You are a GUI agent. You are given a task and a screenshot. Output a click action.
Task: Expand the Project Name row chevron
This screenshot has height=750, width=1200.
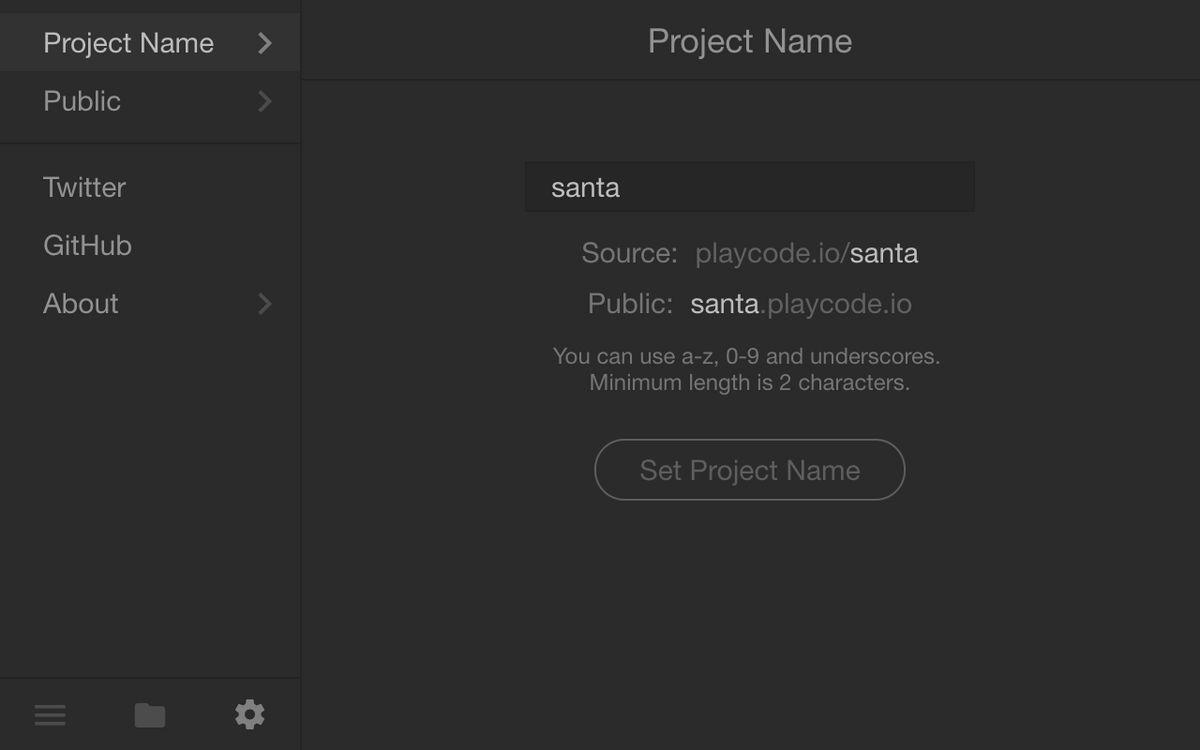point(265,43)
